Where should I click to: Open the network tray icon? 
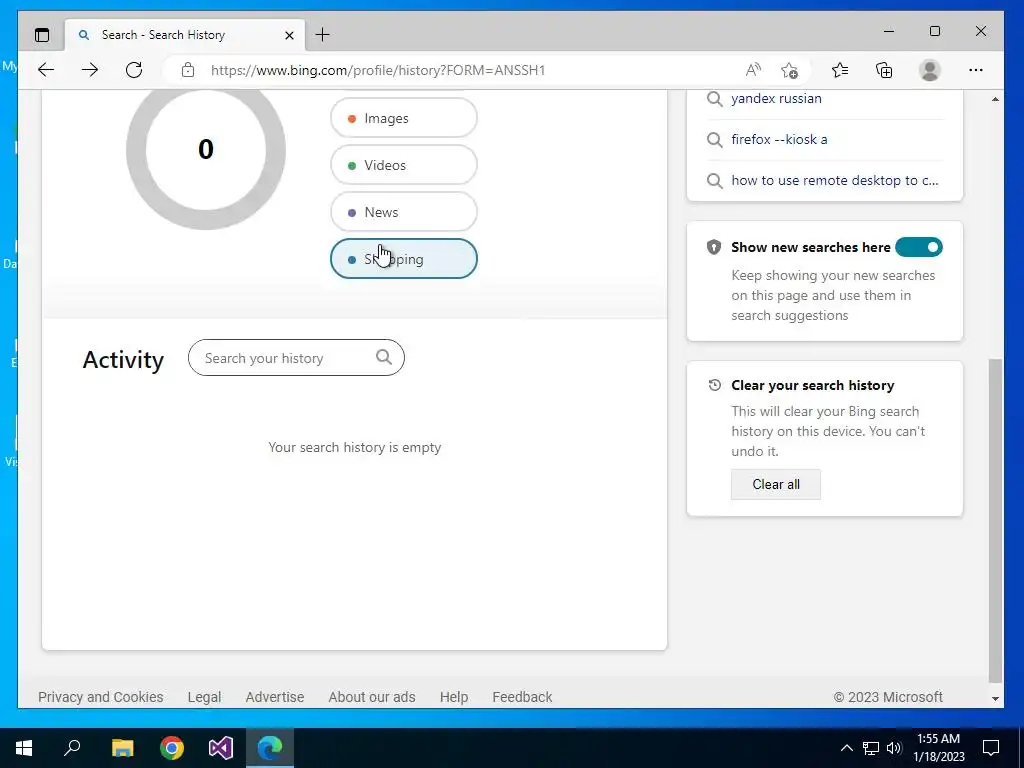point(871,748)
